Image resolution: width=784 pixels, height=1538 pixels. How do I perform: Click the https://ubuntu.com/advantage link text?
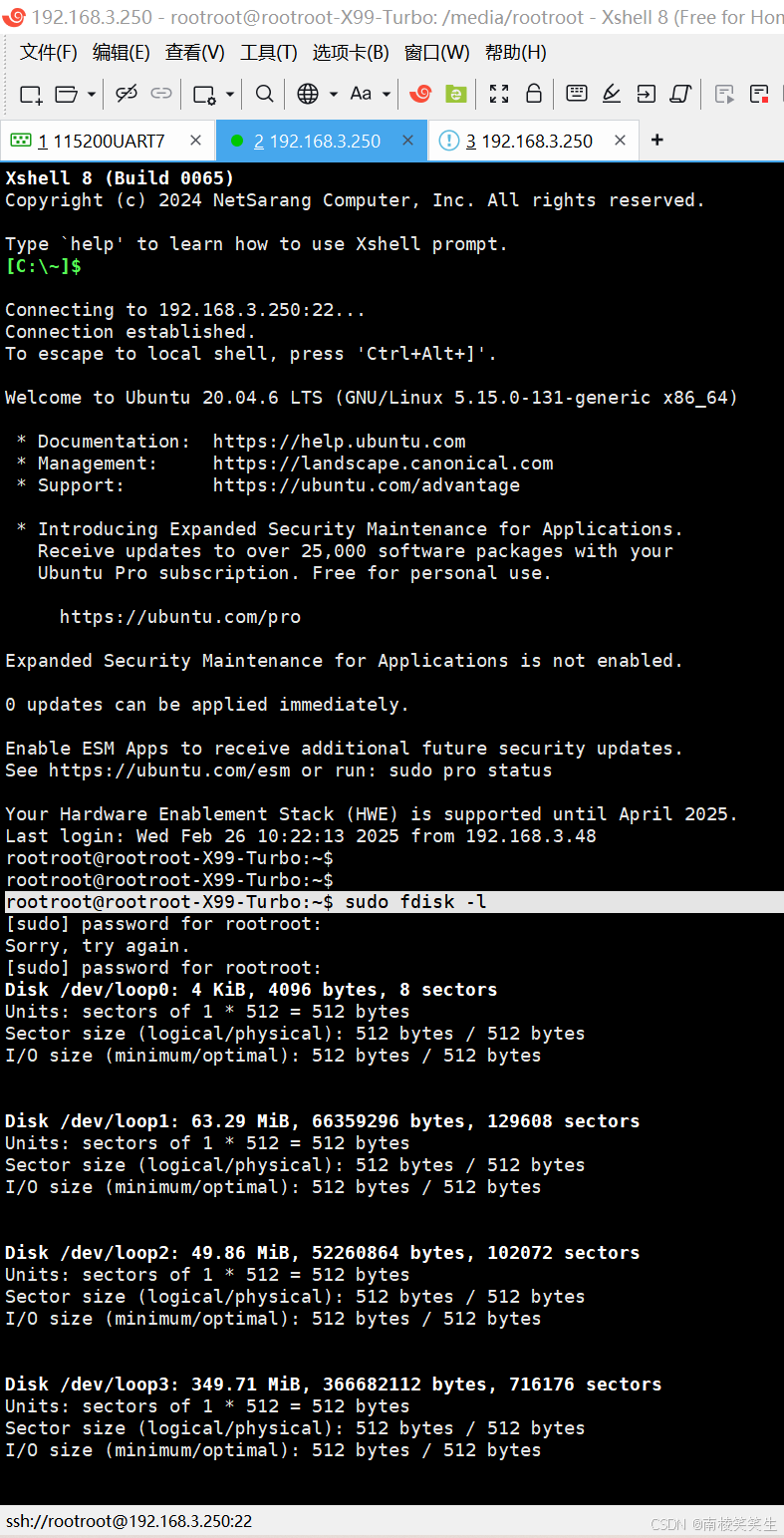click(366, 485)
